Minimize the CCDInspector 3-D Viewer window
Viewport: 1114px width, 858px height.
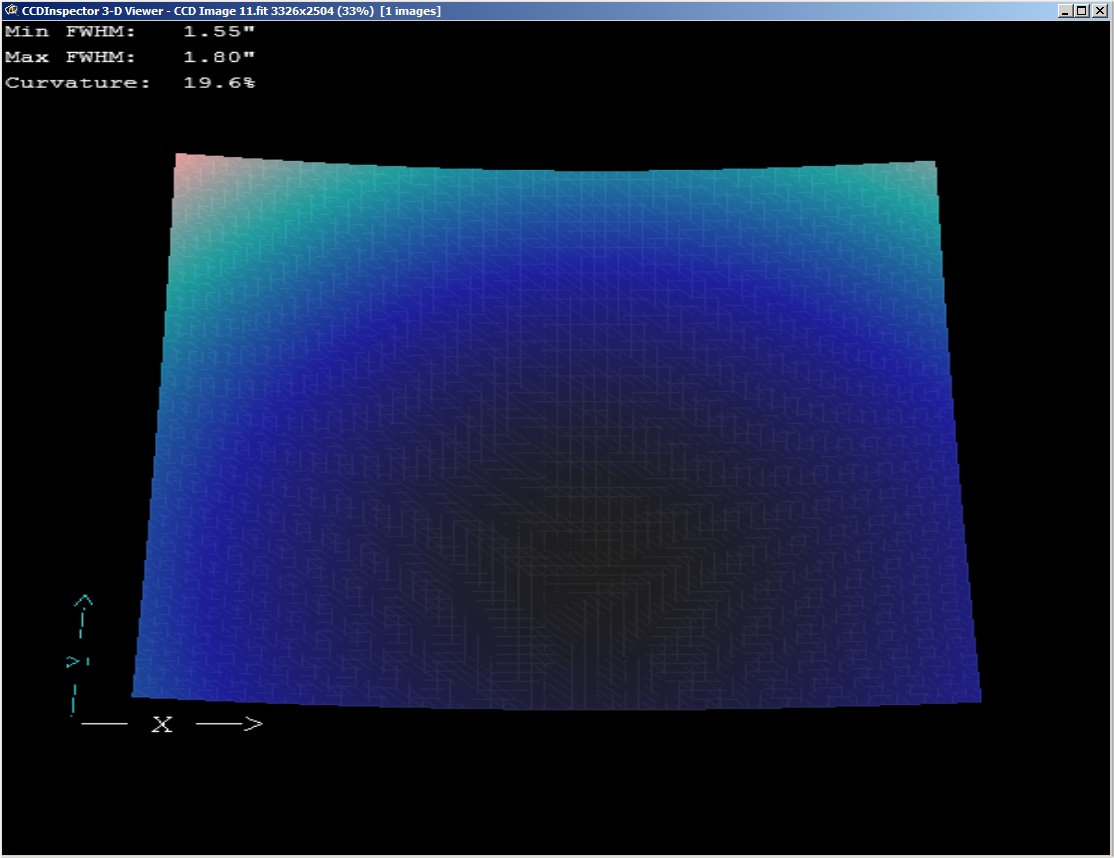click(1065, 11)
